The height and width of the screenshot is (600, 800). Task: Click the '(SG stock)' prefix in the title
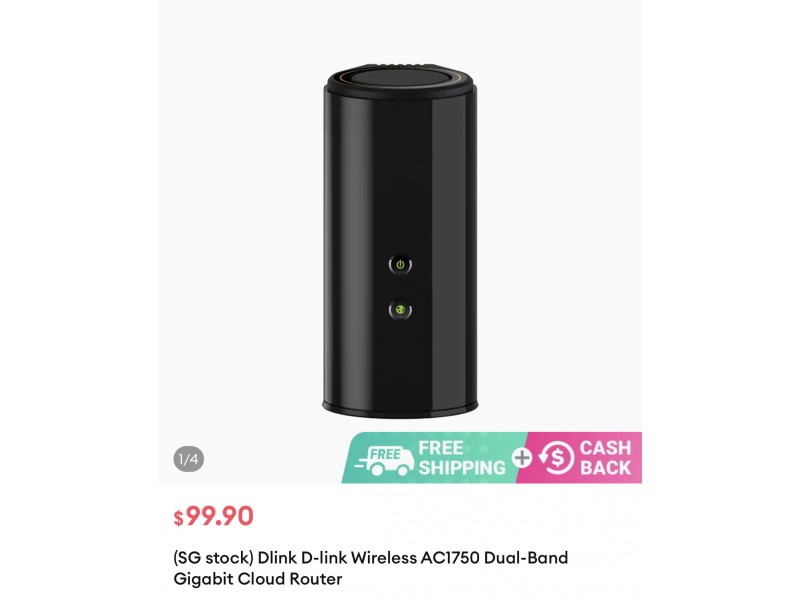click(213, 558)
